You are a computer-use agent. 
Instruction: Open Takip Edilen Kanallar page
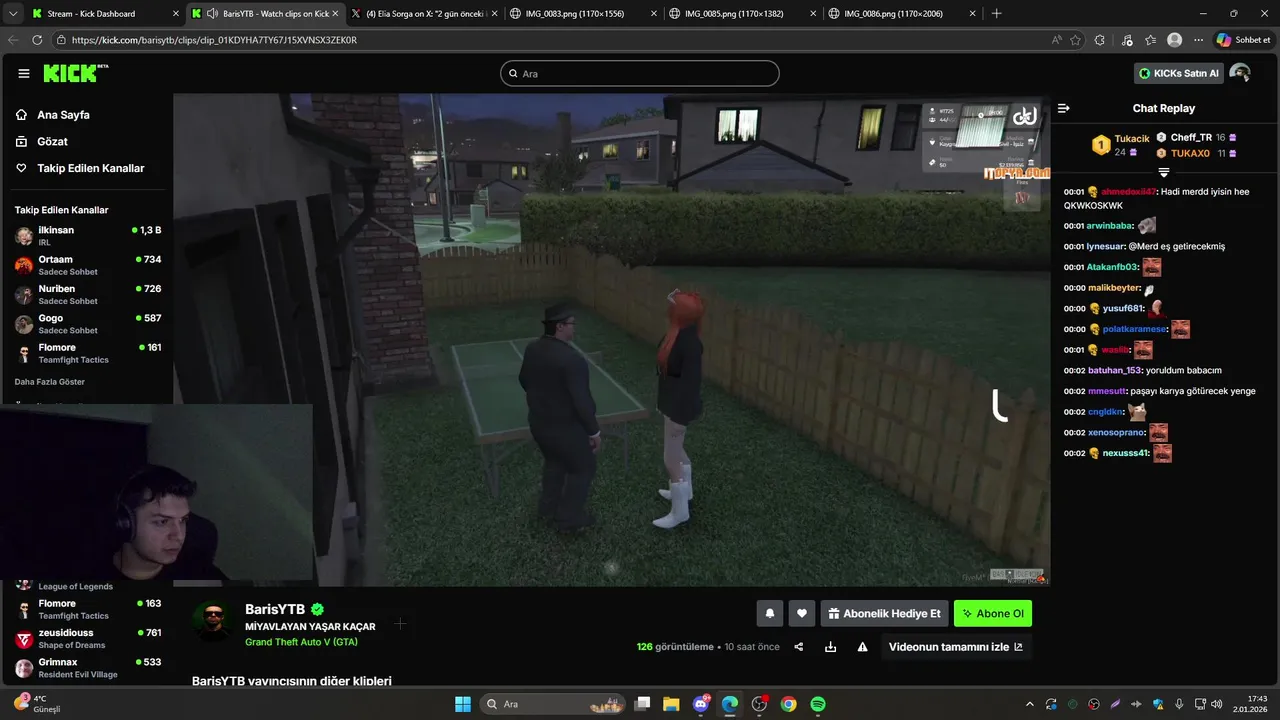point(90,168)
